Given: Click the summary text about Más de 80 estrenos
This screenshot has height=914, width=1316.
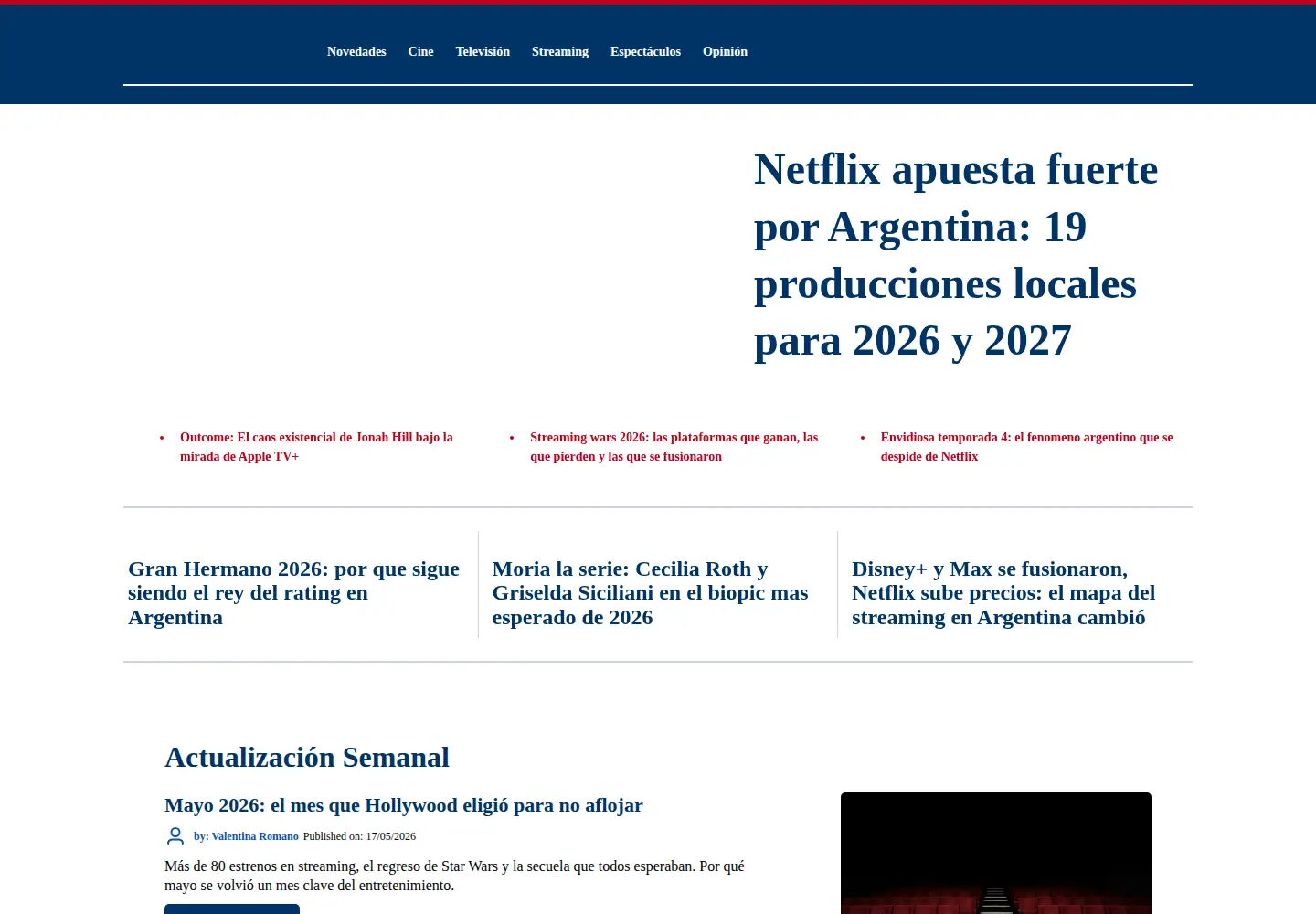Looking at the screenshot, I should coord(454,876).
